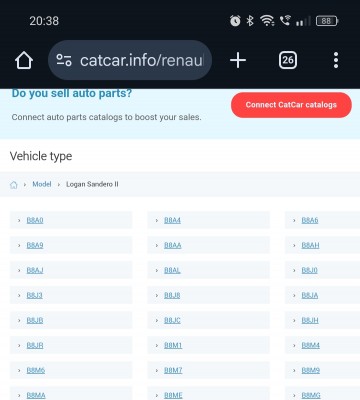This screenshot has height=400, width=360.
Task: Tap the browser home icon
Action: point(24,60)
